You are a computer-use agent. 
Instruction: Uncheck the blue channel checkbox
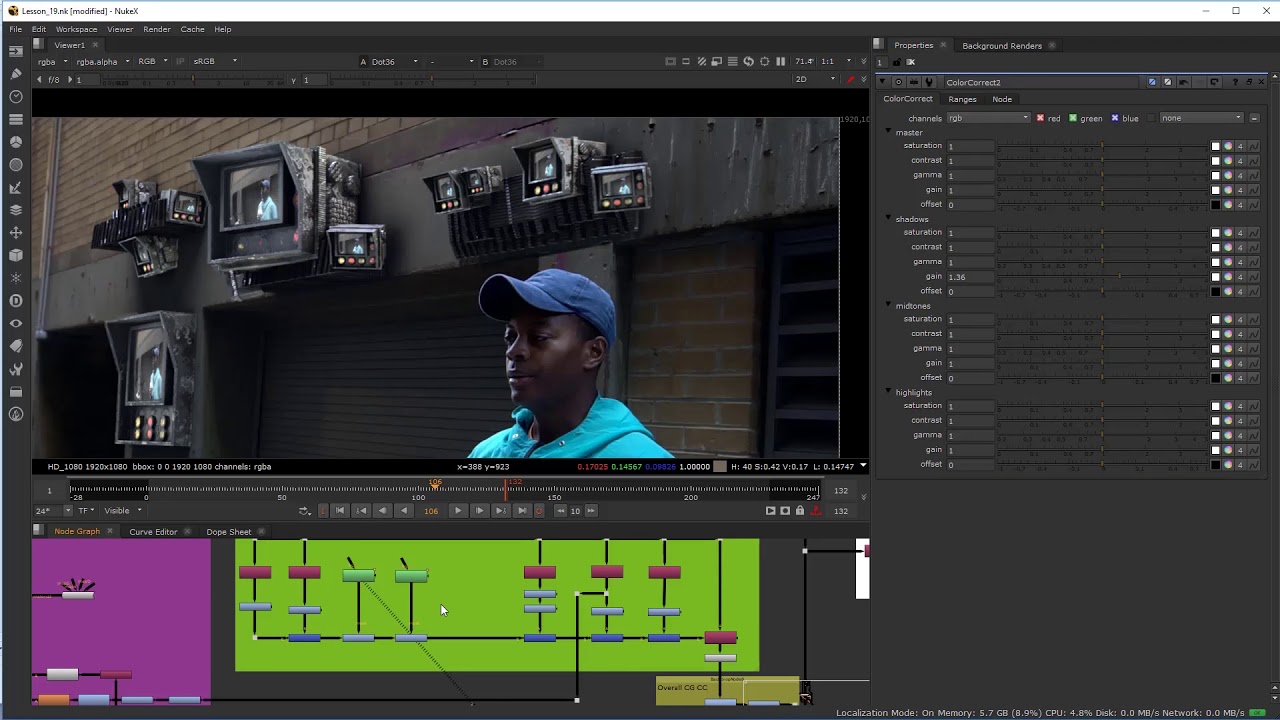1115,118
